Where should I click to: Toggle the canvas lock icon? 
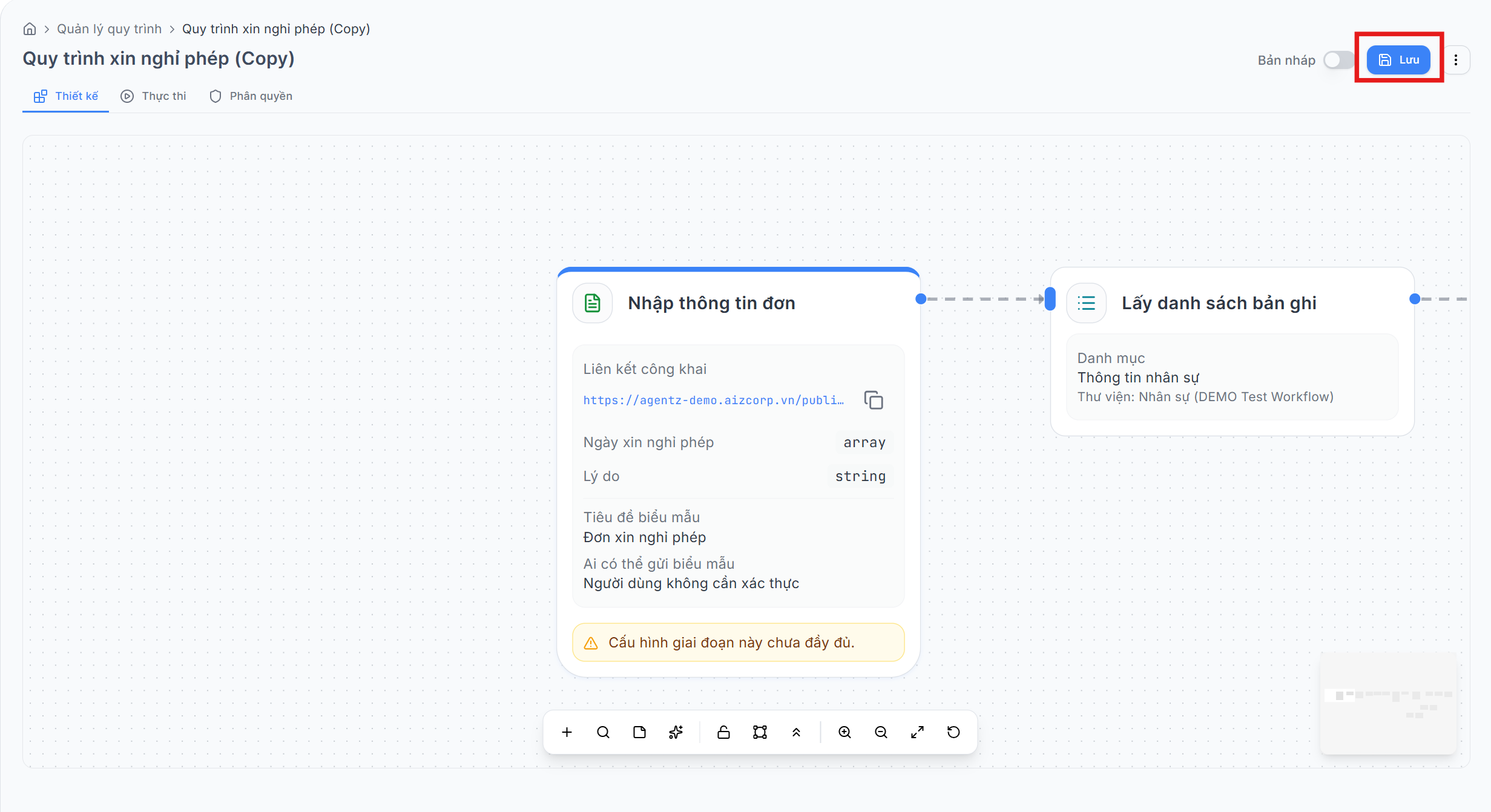[723, 732]
